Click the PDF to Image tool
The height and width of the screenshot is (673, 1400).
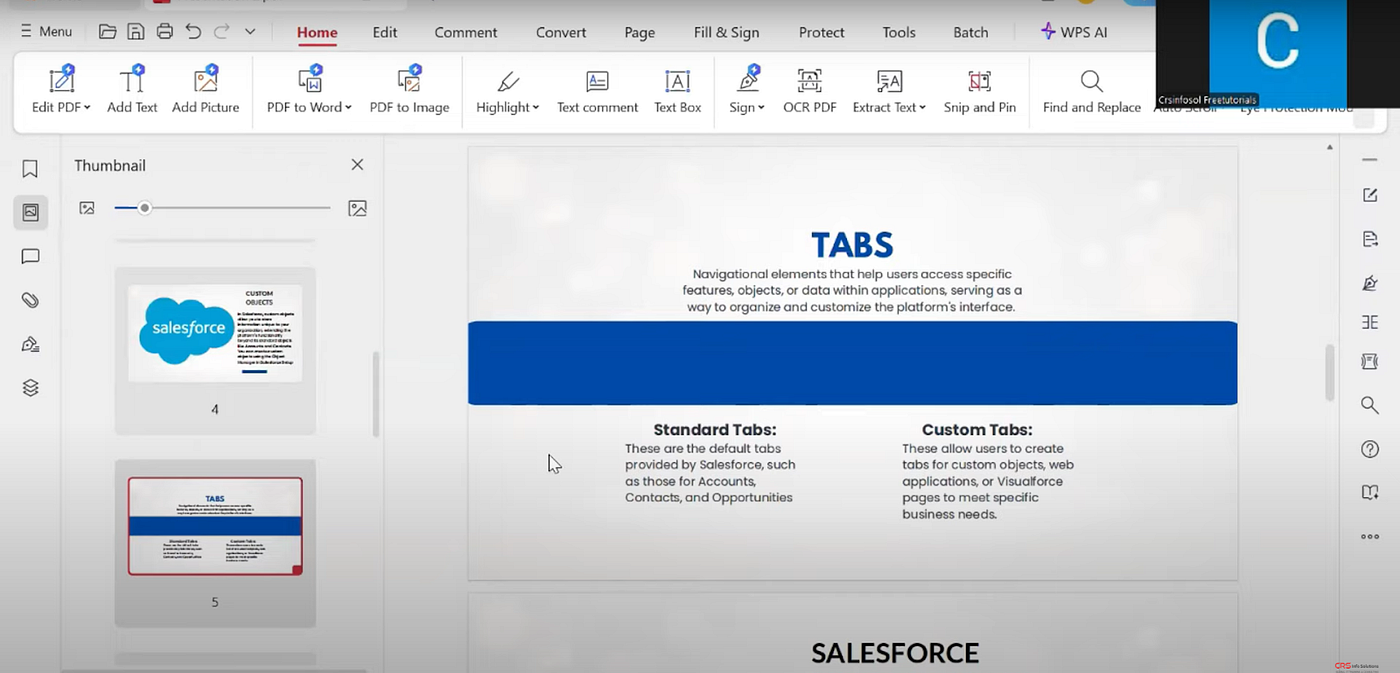point(410,90)
